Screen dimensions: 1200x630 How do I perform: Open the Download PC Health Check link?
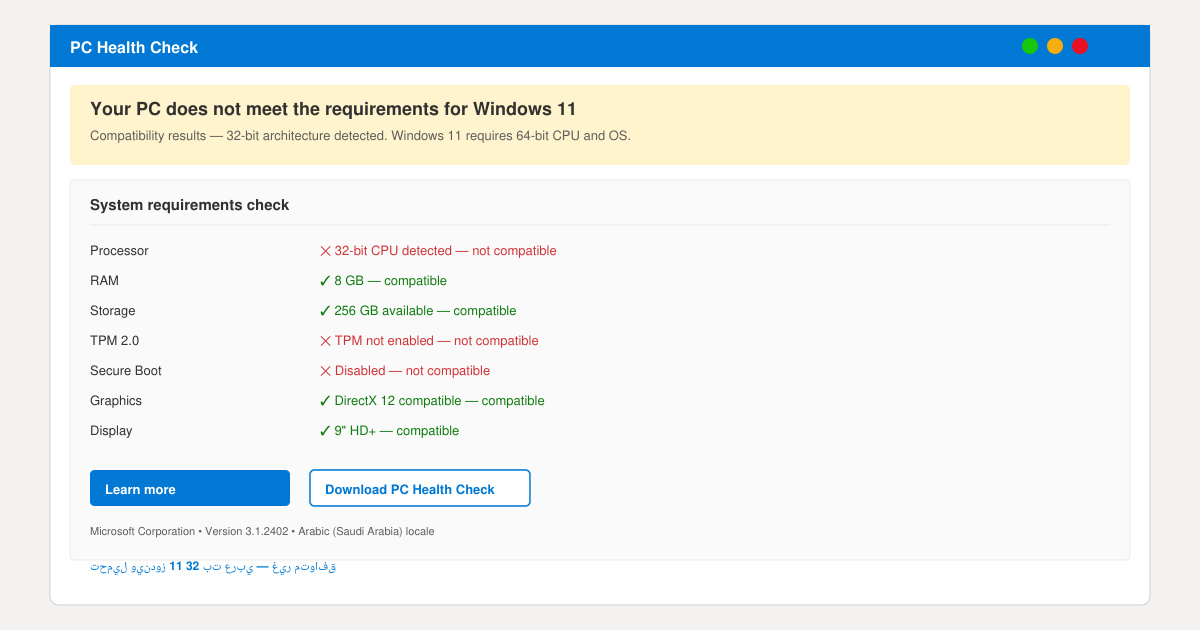tap(420, 488)
